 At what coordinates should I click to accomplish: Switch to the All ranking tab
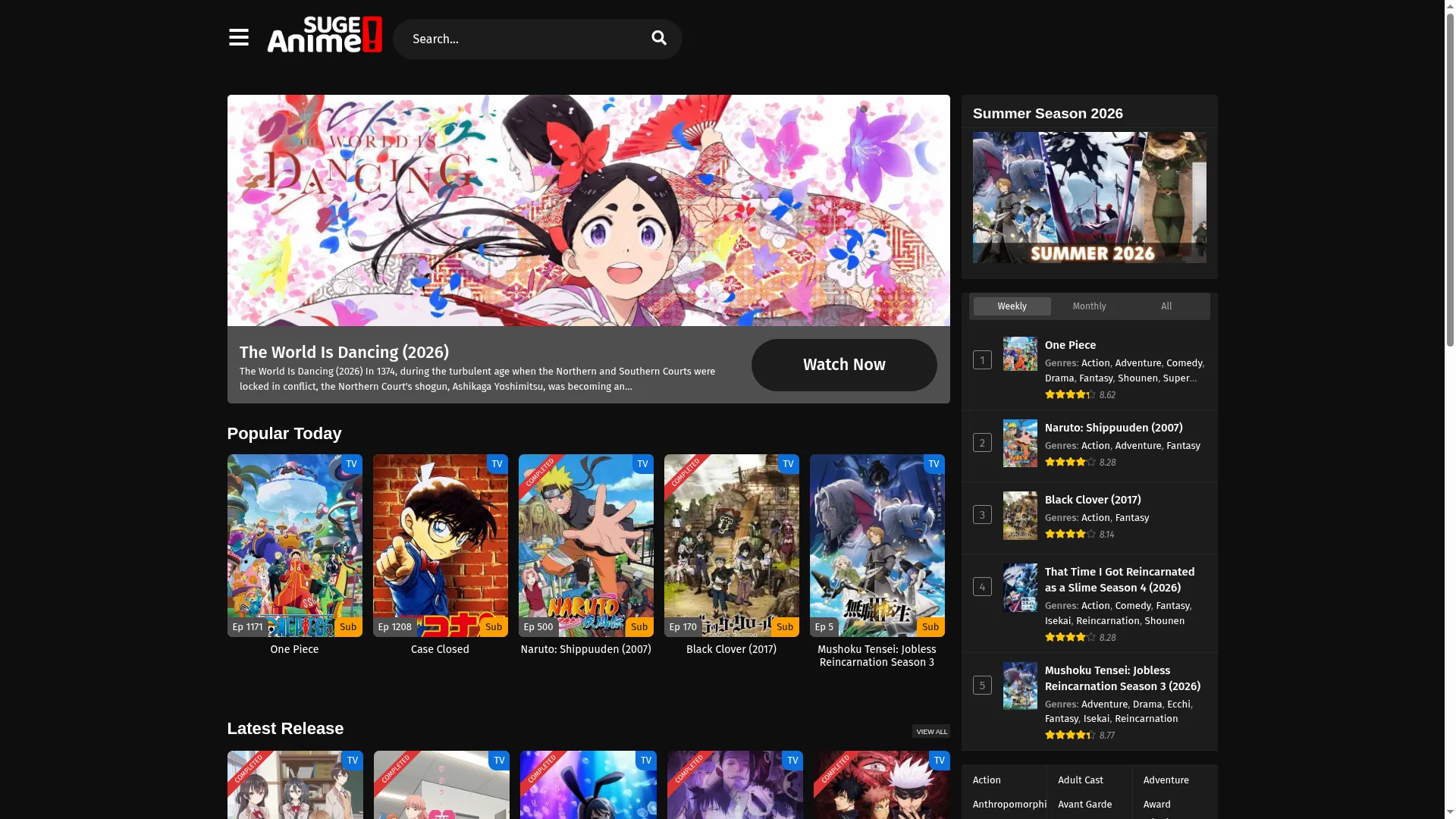pyautogui.click(x=1166, y=306)
